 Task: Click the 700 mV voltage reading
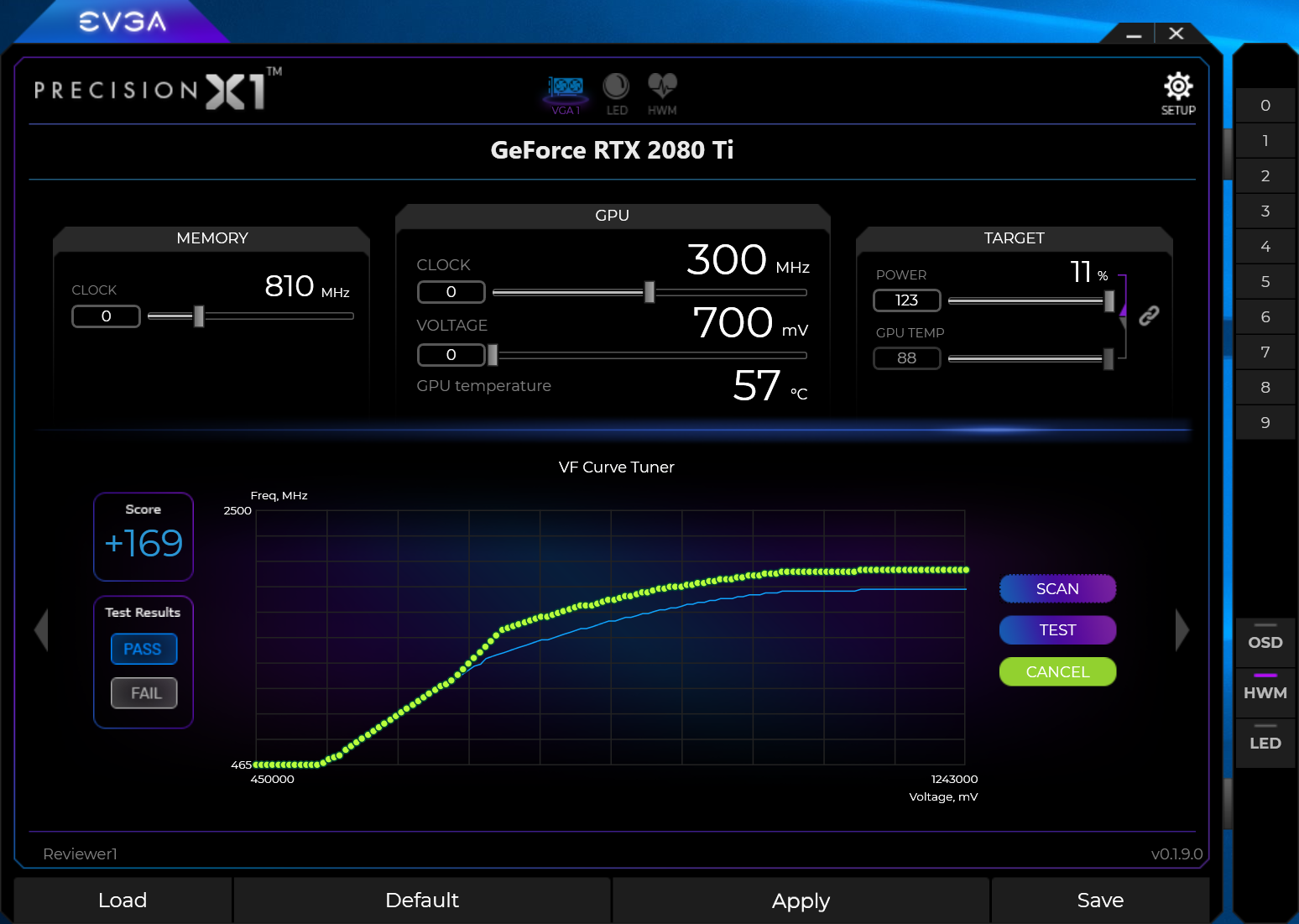[x=750, y=322]
